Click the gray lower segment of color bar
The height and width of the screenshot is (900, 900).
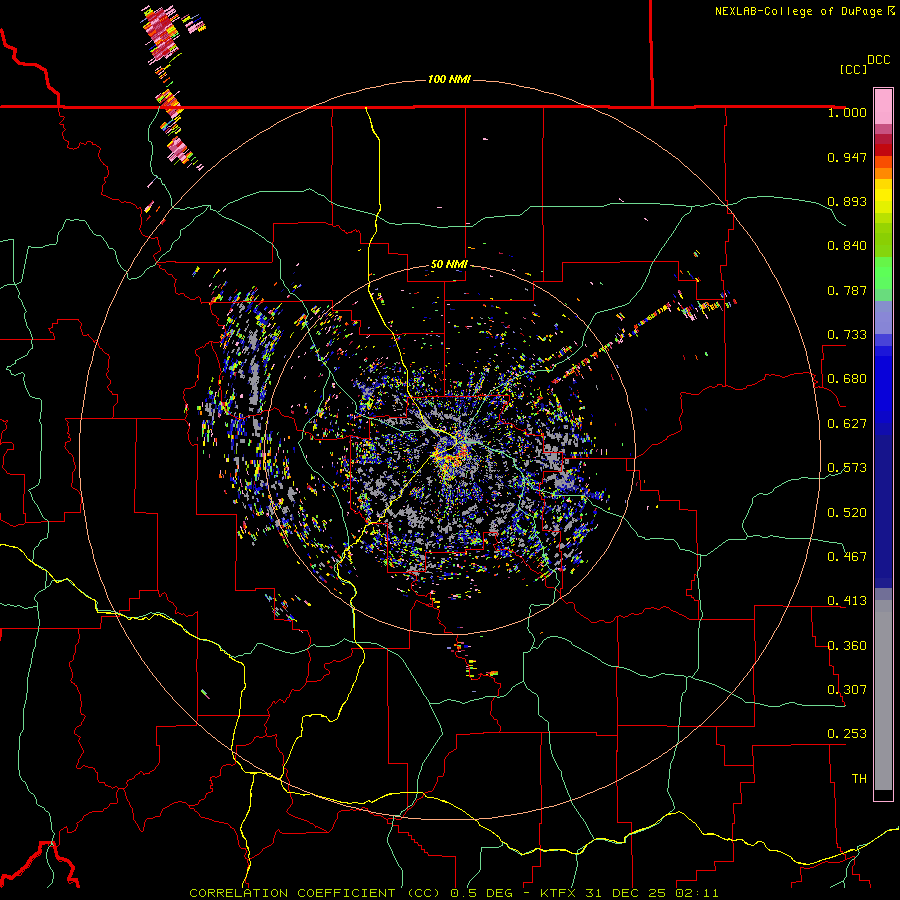883,695
